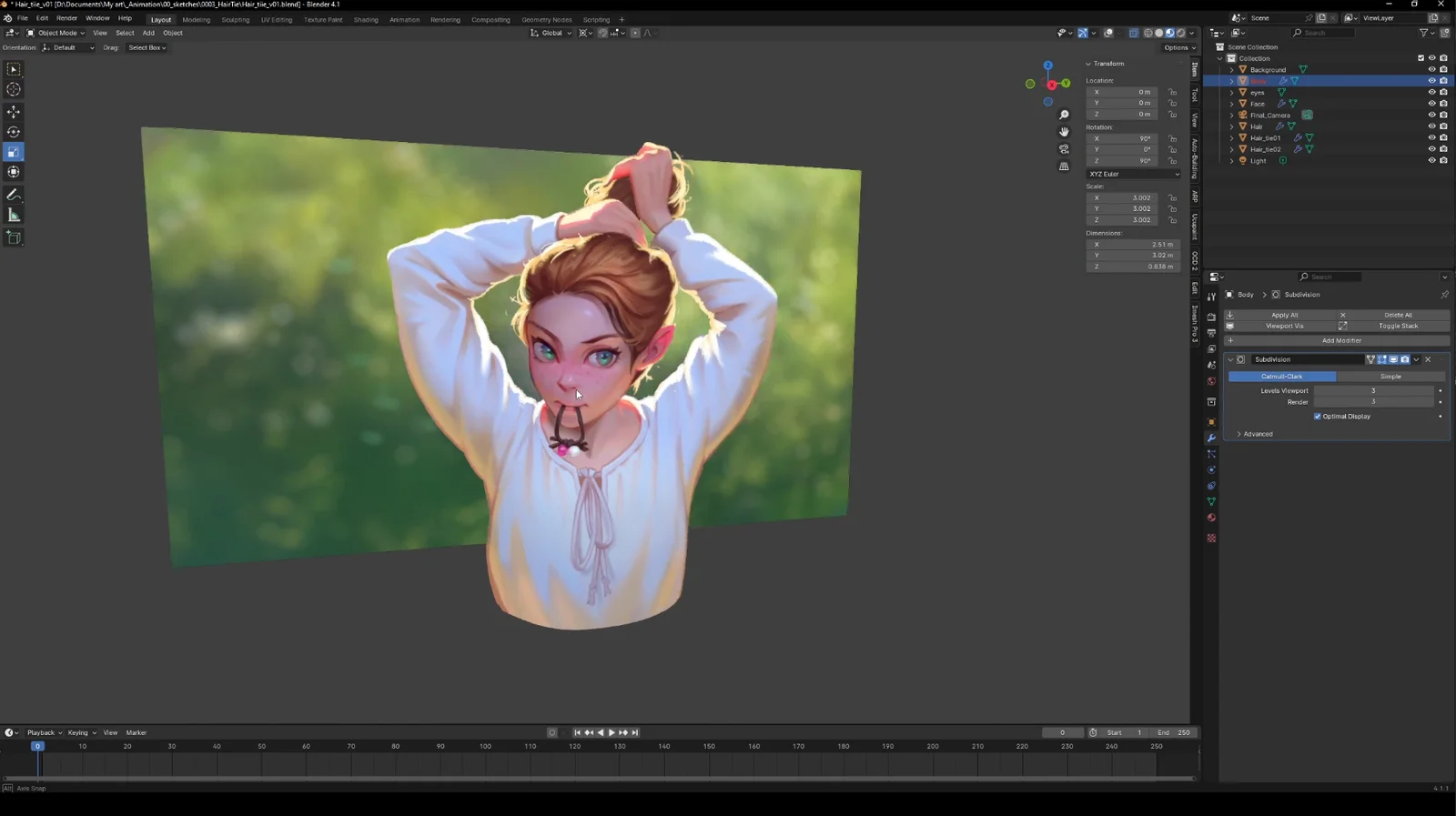Disable Light object in renders
This screenshot has width=1456, height=816.
(x=1443, y=160)
